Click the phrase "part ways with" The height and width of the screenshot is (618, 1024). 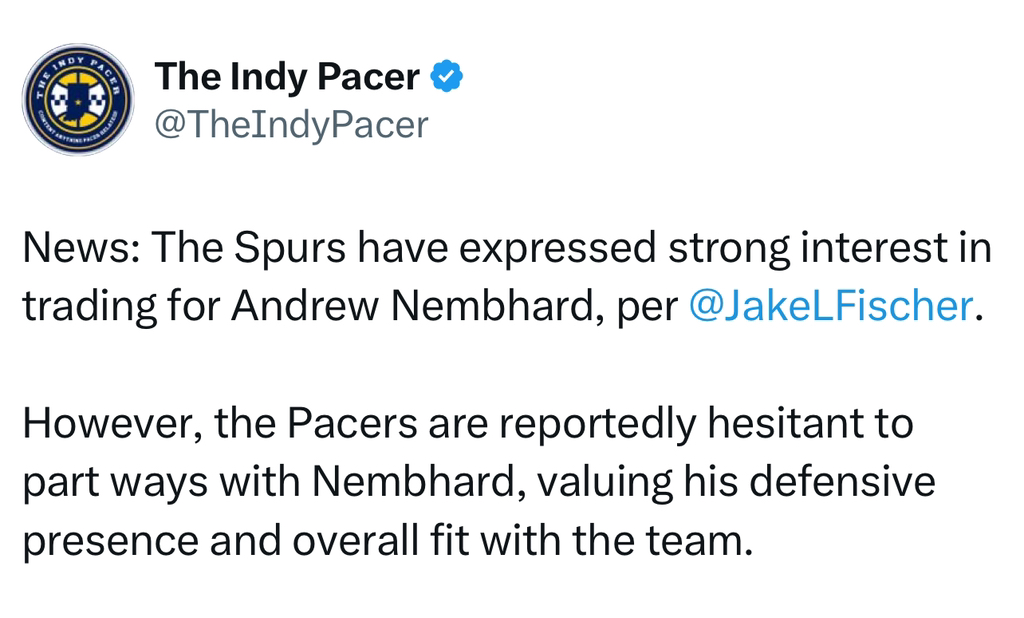[x=160, y=483]
